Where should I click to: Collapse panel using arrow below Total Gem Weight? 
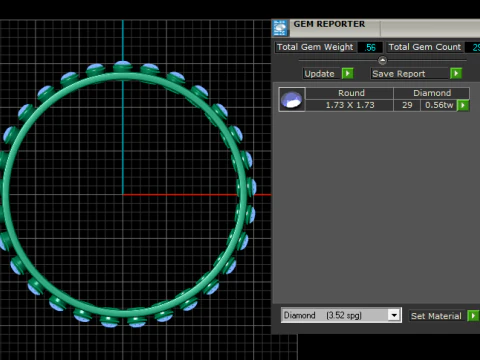[382, 60]
